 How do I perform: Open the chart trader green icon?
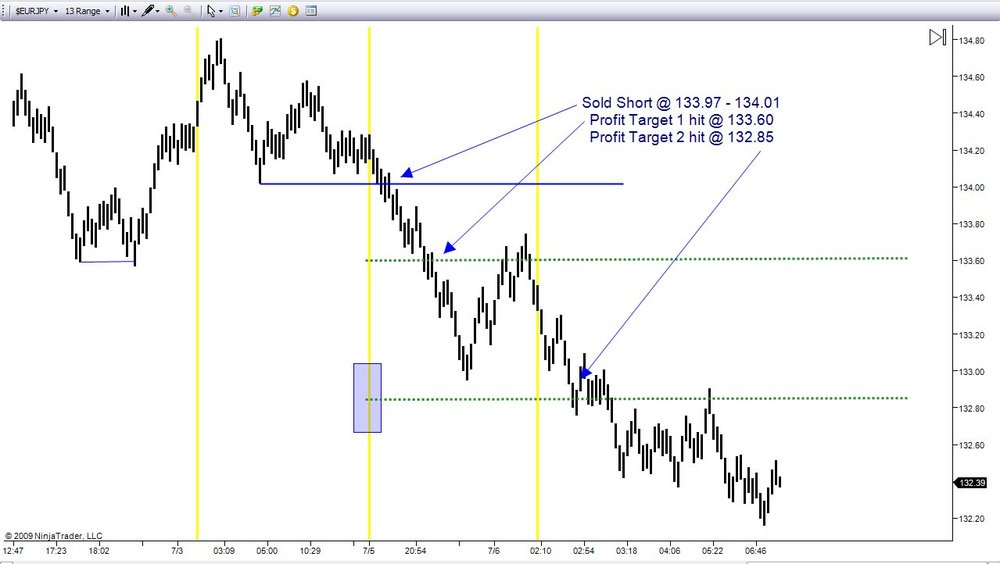click(257, 11)
